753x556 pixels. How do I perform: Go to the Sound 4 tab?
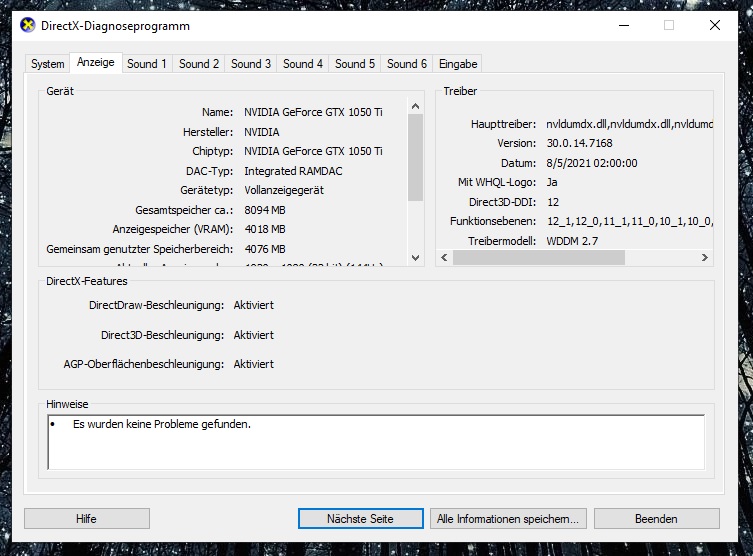tap(303, 64)
